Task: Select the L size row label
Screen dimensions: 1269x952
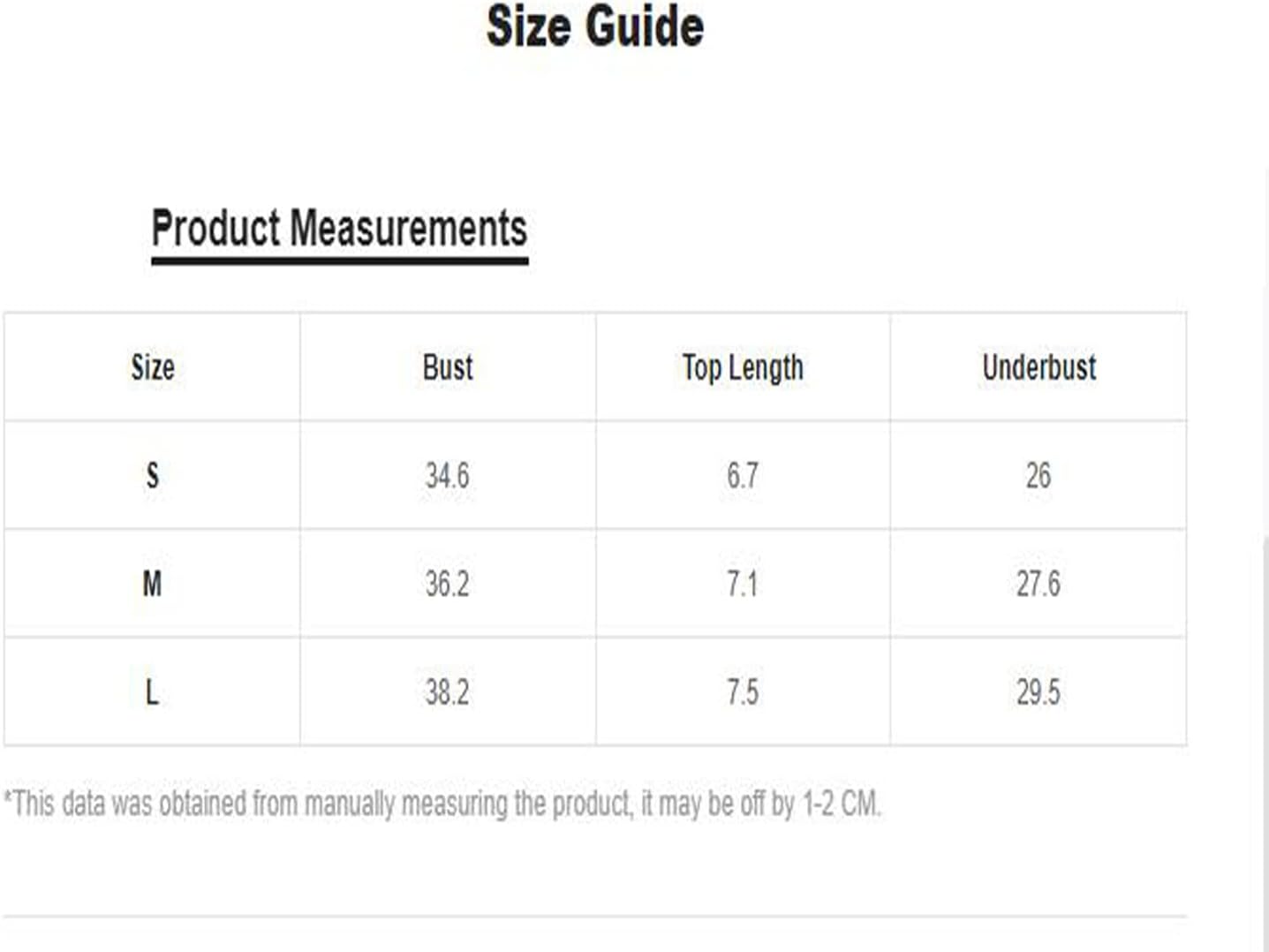Action: click(x=152, y=691)
